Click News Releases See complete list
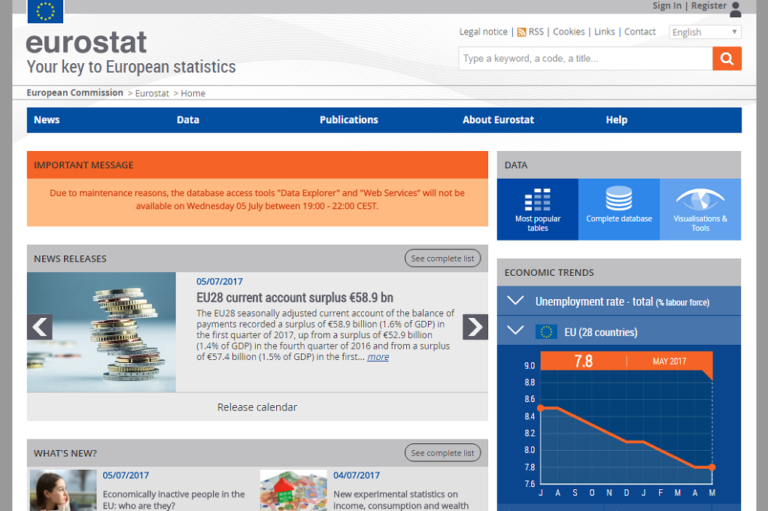 click(442, 258)
